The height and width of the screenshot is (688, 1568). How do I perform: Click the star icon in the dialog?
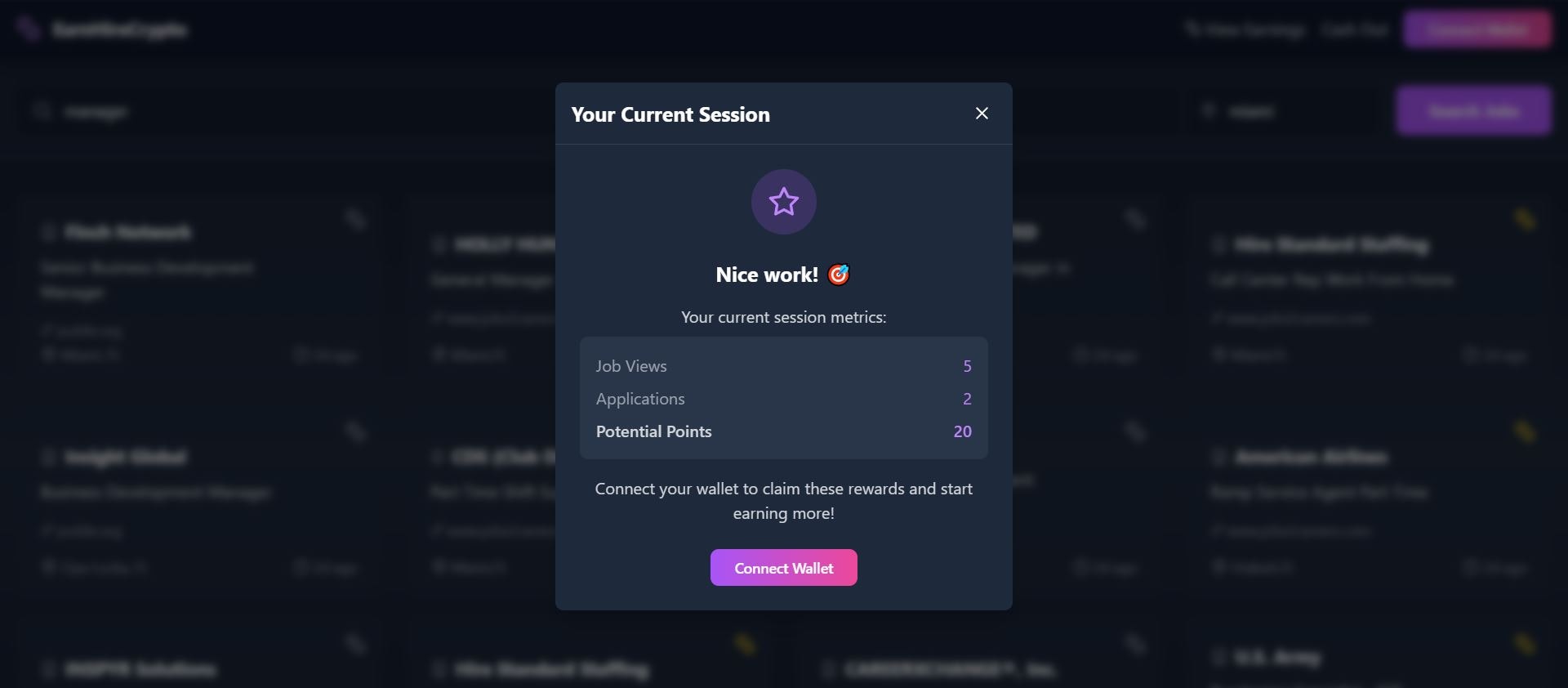[x=783, y=202]
